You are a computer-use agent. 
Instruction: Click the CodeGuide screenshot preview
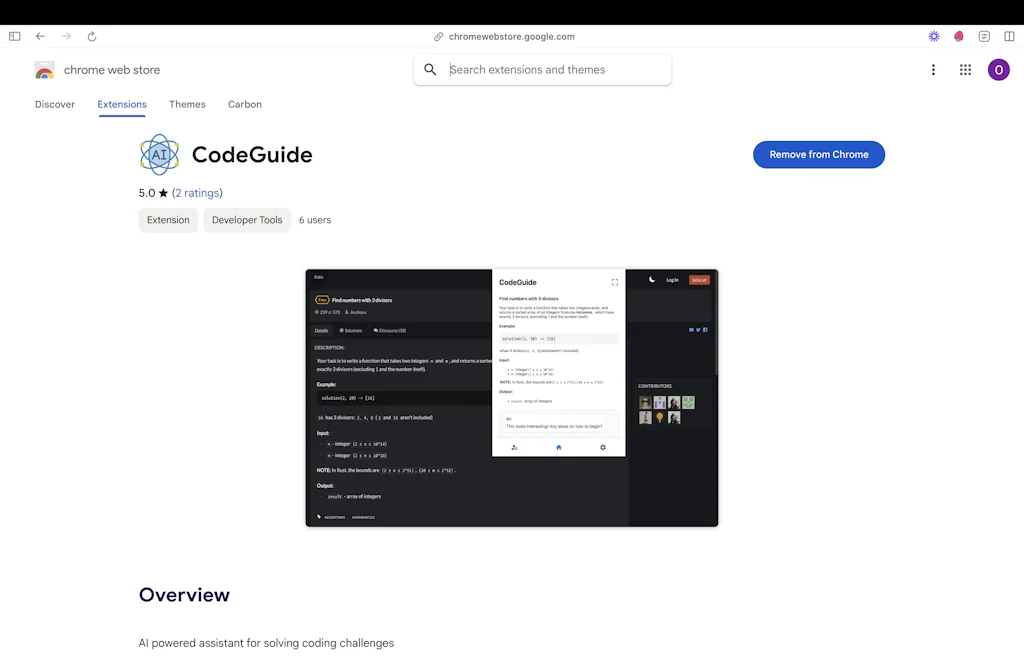tap(511, 396)
